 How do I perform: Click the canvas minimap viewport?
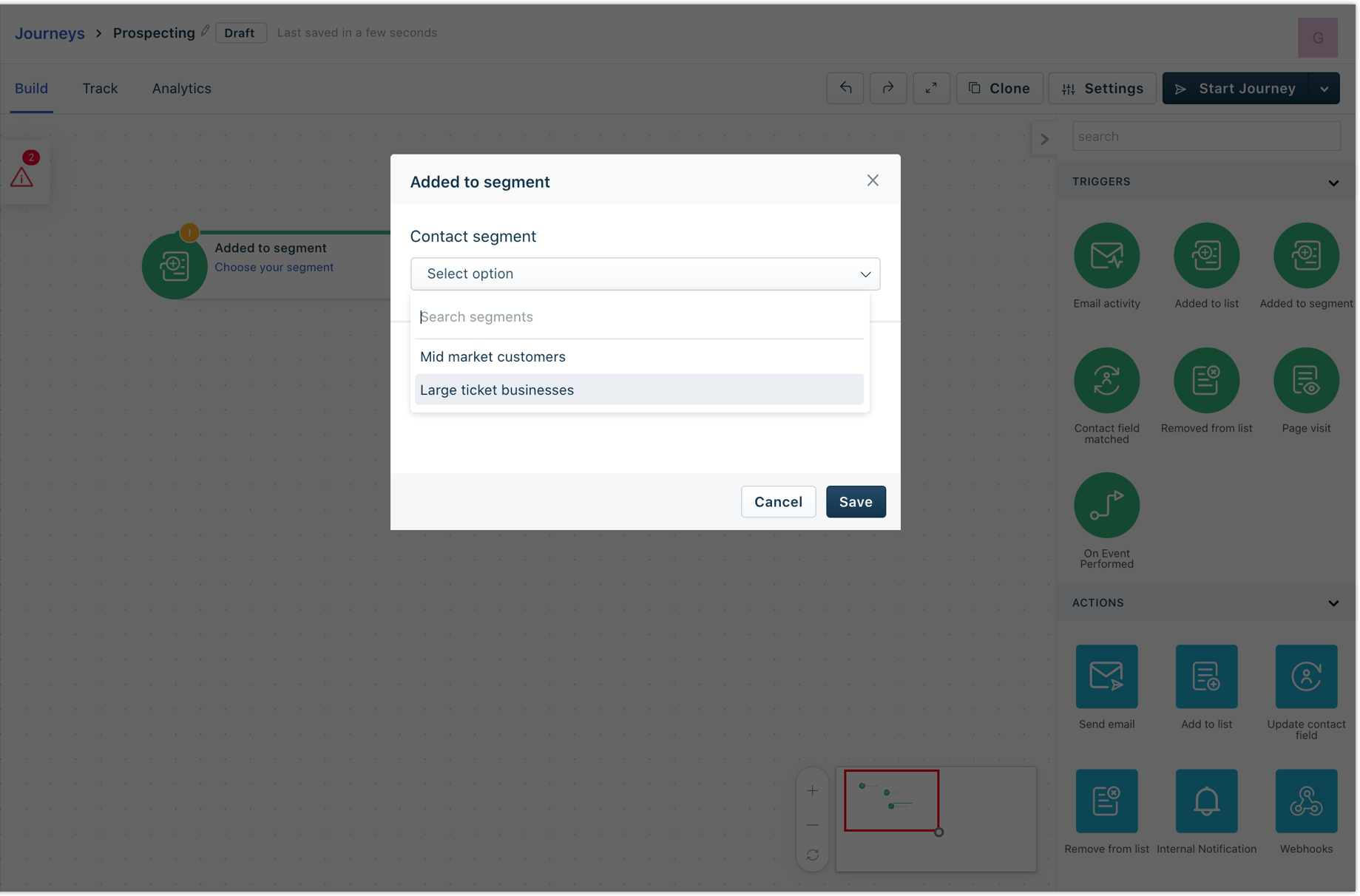[891, 801]
